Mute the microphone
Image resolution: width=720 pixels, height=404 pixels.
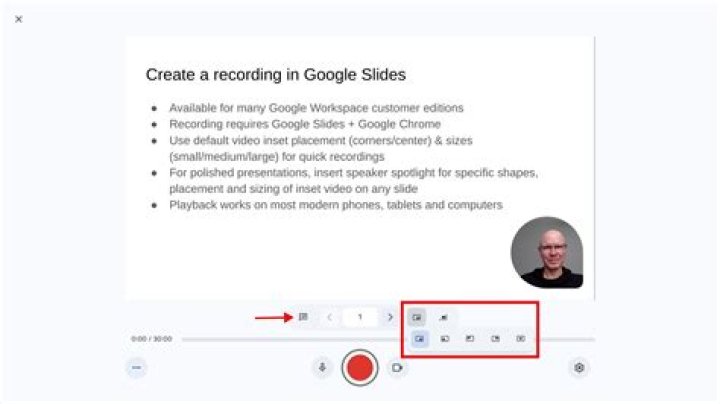tap(322, 368)
